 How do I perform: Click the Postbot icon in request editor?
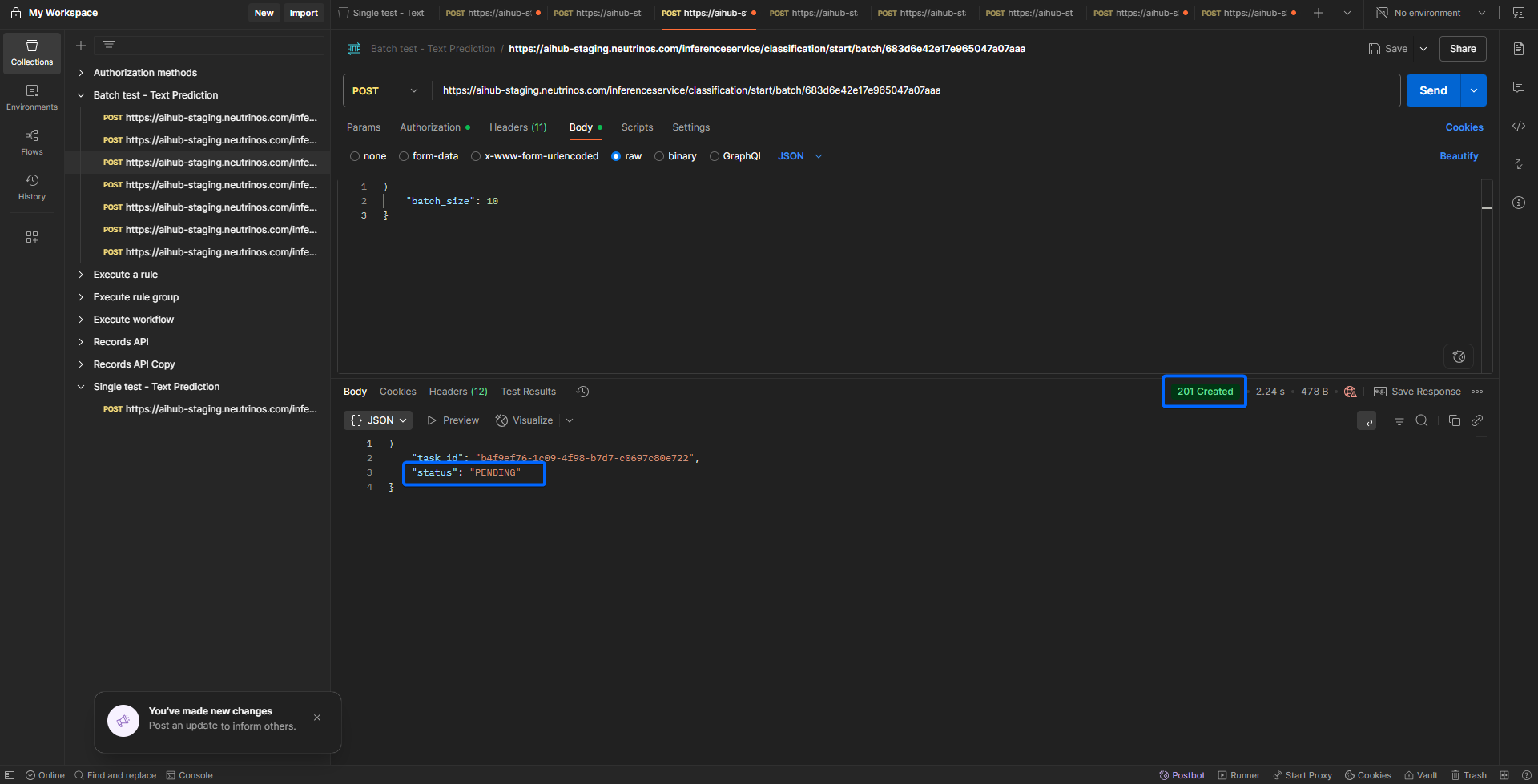[1459, 356]
